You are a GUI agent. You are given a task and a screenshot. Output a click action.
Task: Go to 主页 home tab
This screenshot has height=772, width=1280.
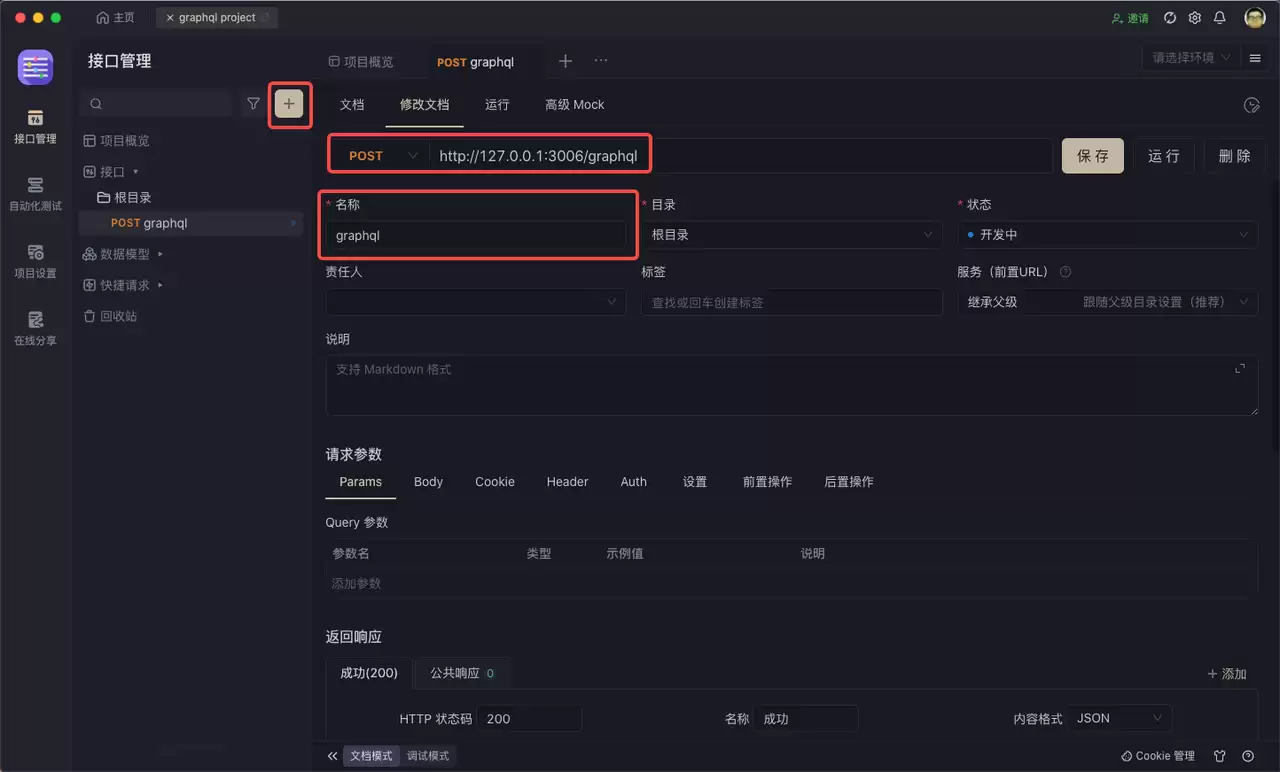pos(115,18)
